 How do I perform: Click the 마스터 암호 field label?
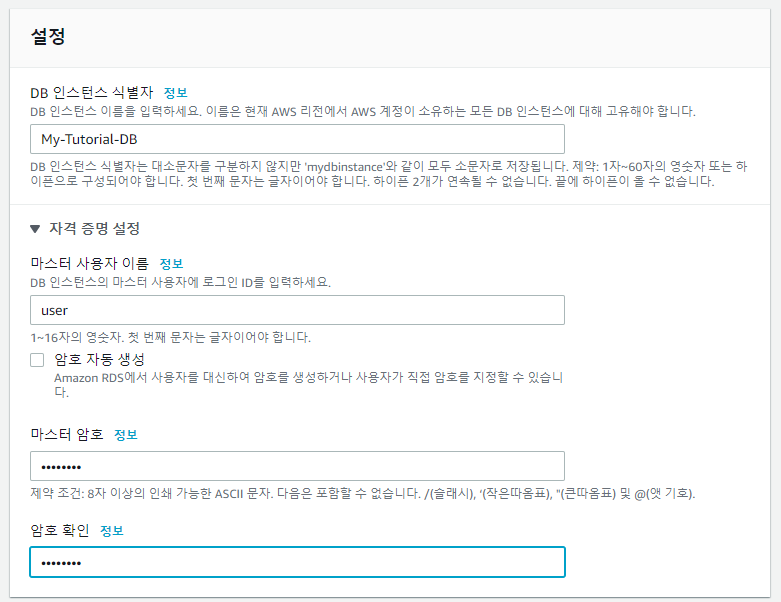[x=66, y=435]
